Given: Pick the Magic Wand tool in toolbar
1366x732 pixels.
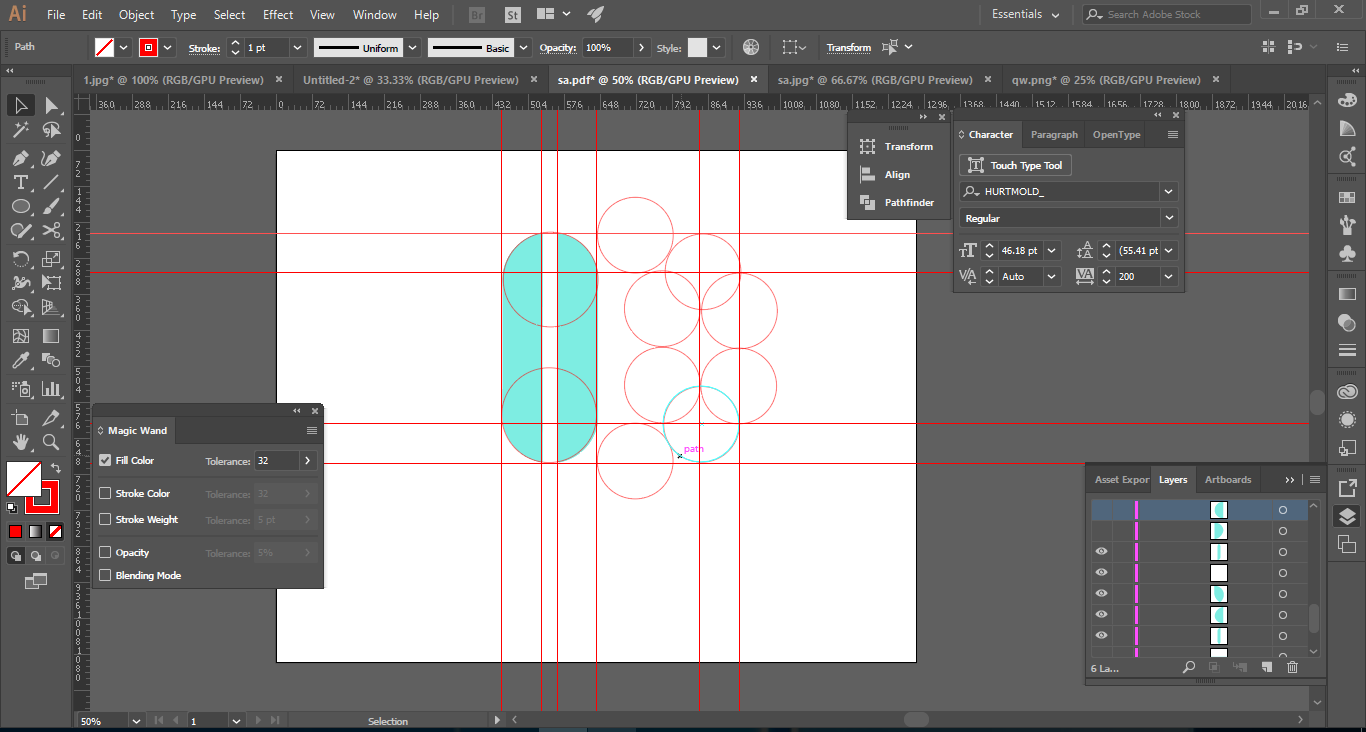Looking at the screenshot, I should click(20, 130).
